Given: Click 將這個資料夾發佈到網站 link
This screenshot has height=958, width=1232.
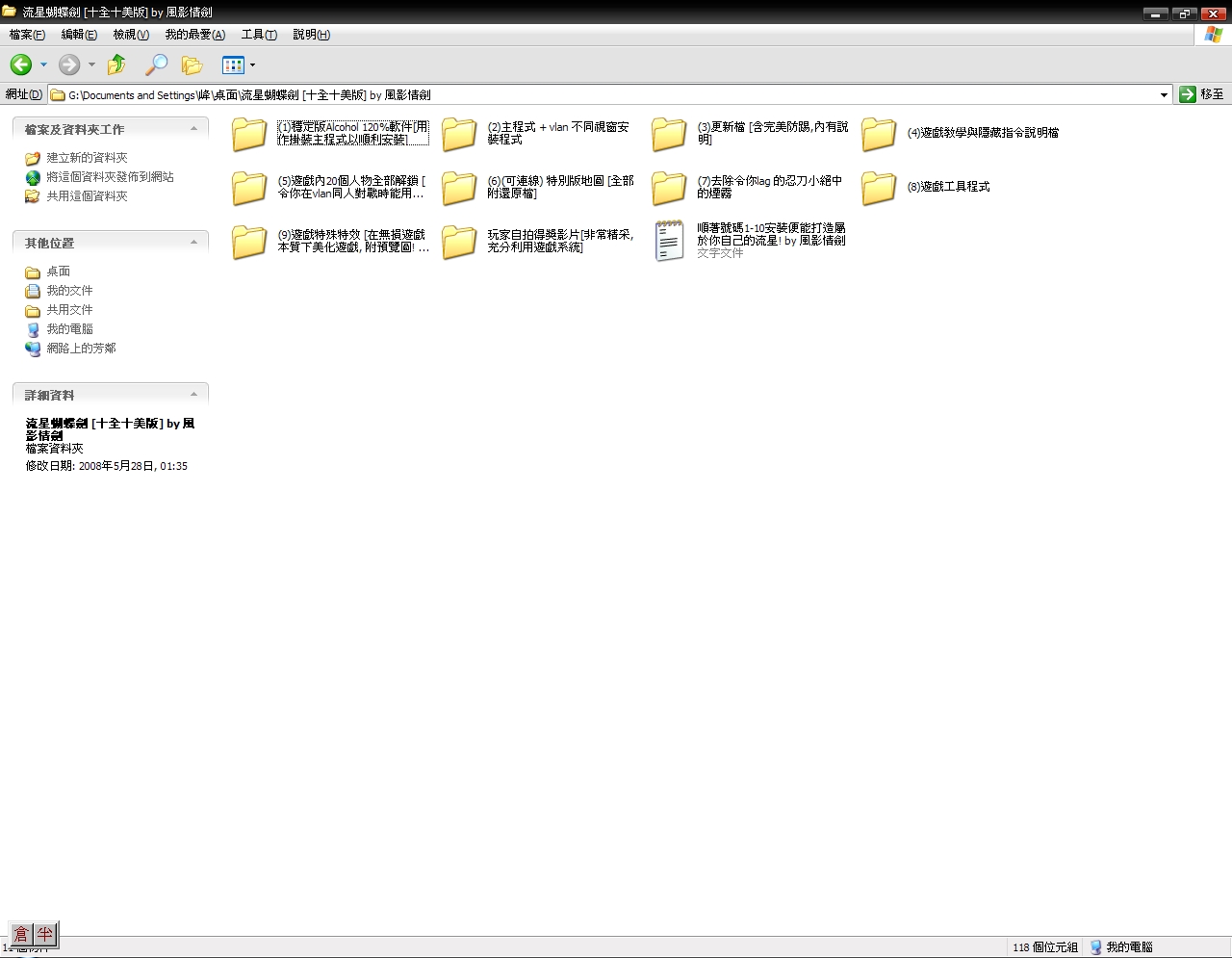Looking at the screenshot, I should click(111, 177).
